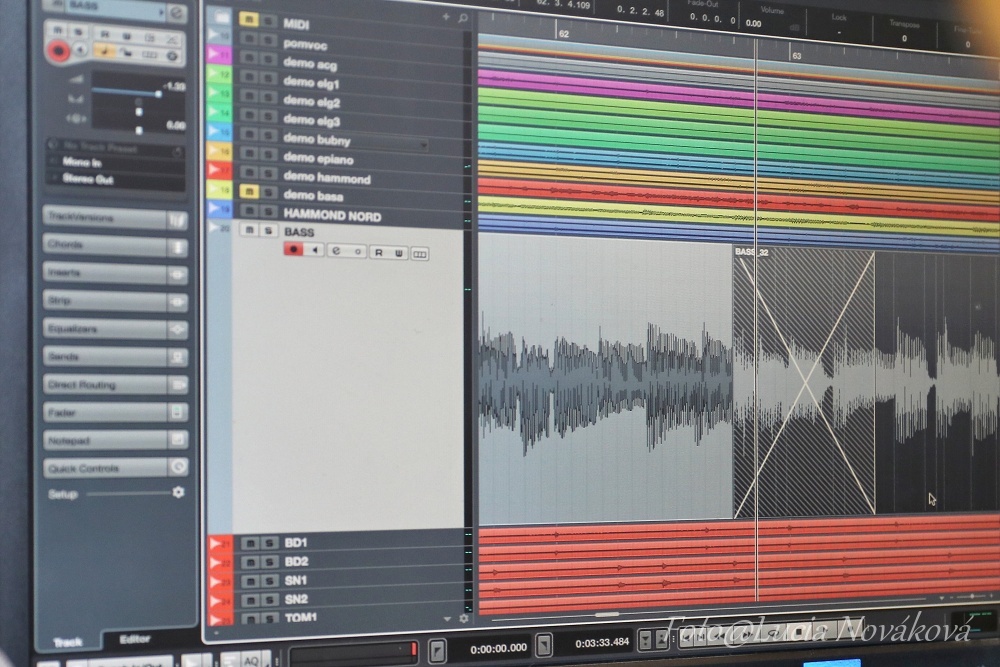Expand the Quick Controls section

(115, 469)
